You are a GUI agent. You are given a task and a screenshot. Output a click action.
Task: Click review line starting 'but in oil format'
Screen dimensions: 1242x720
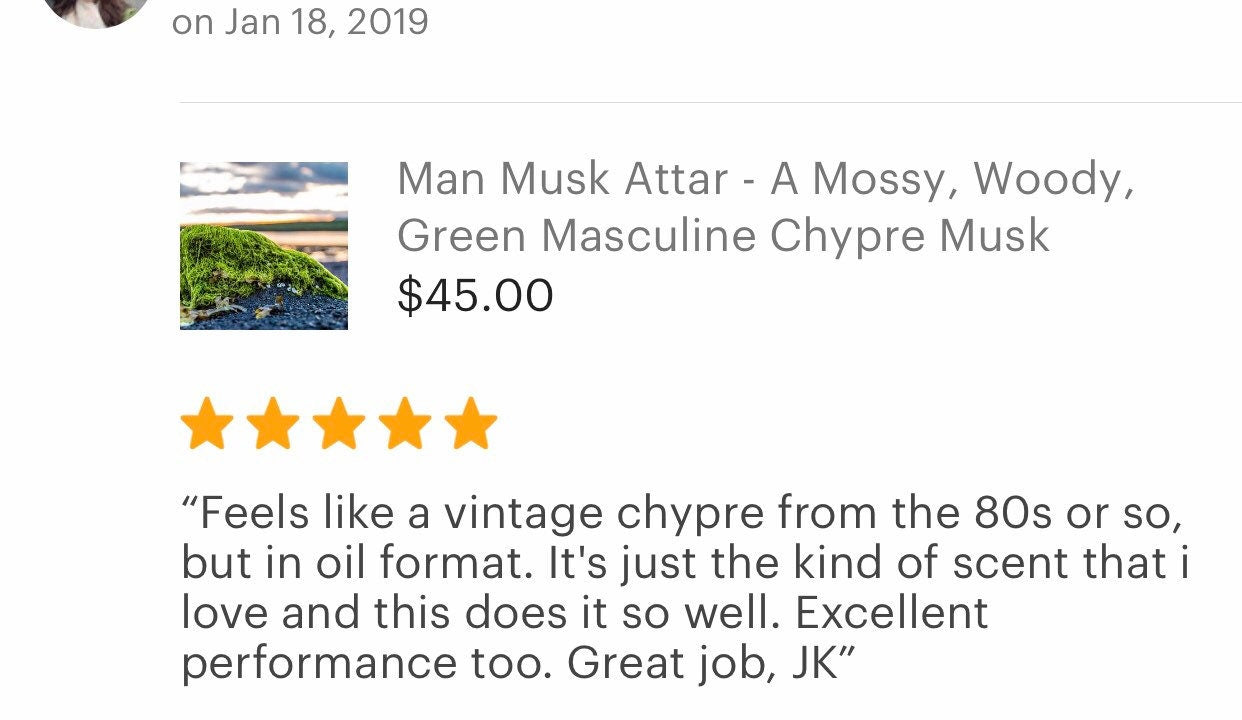click(684, 564)
